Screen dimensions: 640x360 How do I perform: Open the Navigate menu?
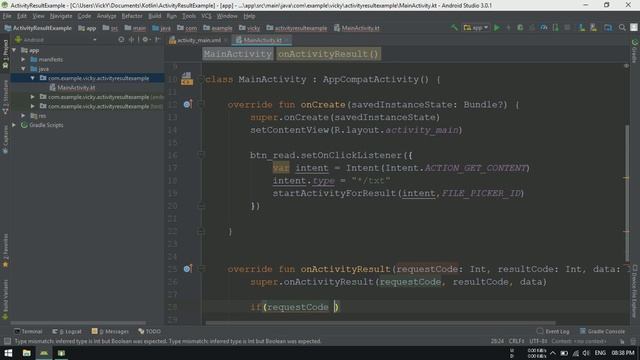point(61,16)
